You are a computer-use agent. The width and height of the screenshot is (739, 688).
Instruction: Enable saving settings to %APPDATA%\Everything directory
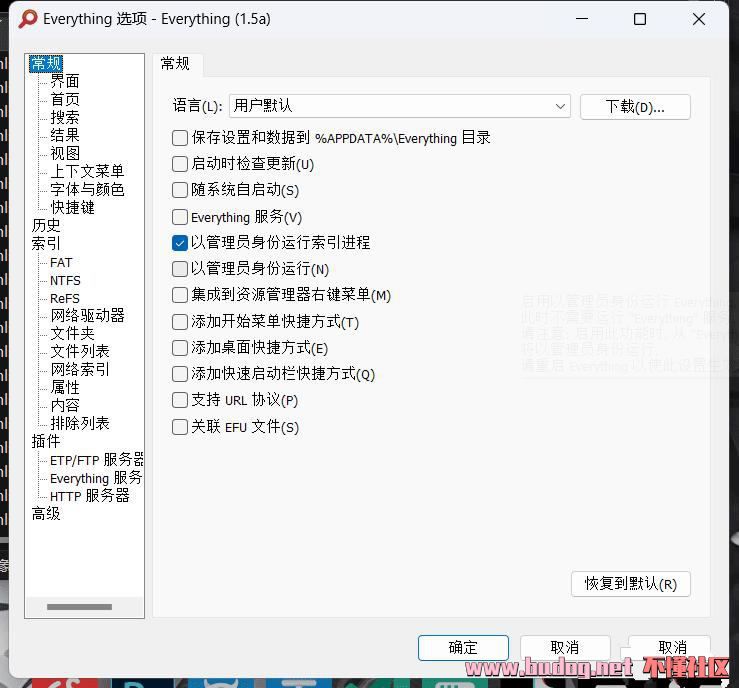[180, 138]
